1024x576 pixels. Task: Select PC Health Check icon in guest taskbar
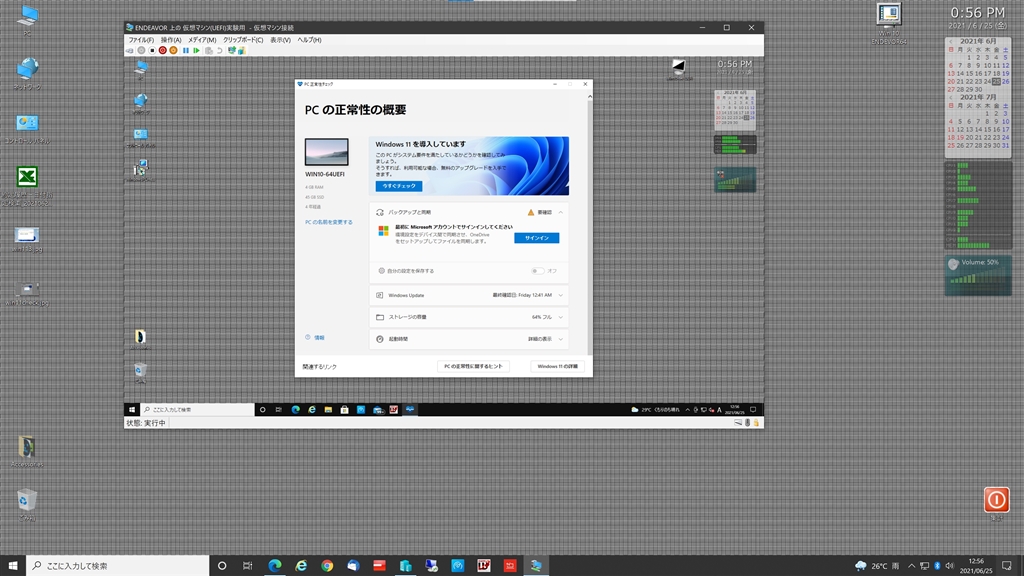click(x=409, y=409)
